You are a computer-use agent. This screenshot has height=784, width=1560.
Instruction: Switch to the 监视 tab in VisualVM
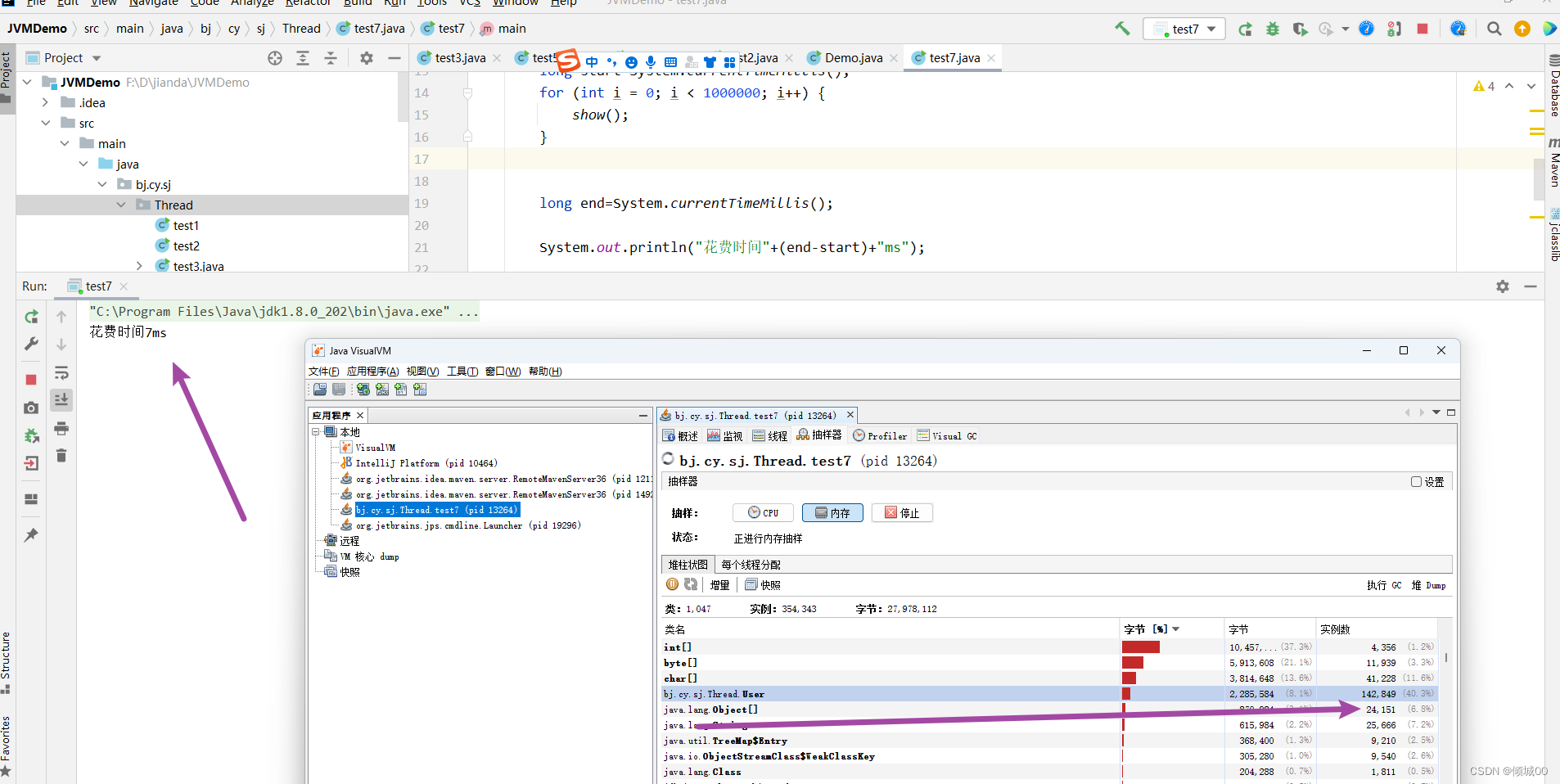pyautogui.click(x=725, y=436)
